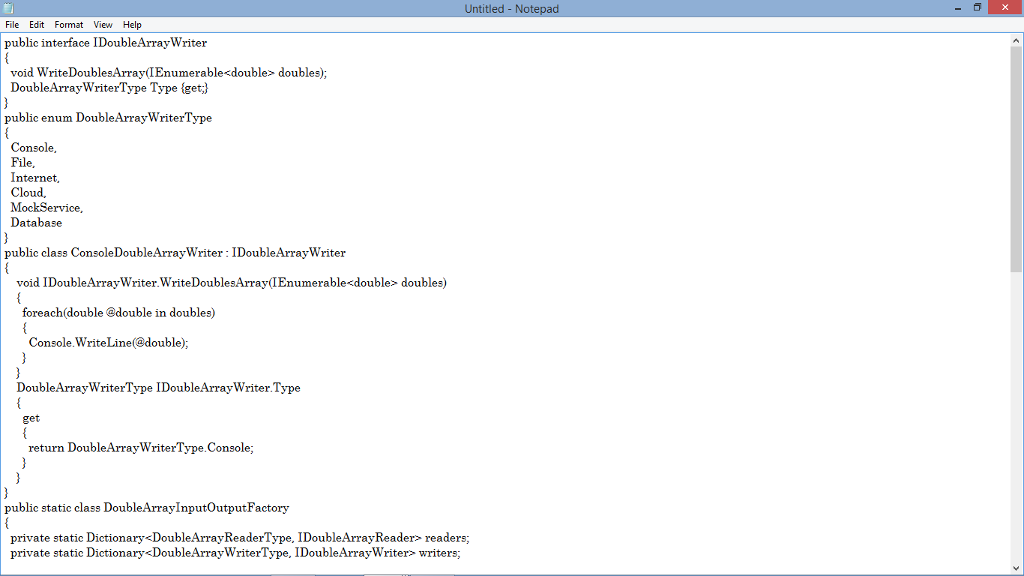Click the 'Untitled - Notepad' window title

click(x=511, y=8)
